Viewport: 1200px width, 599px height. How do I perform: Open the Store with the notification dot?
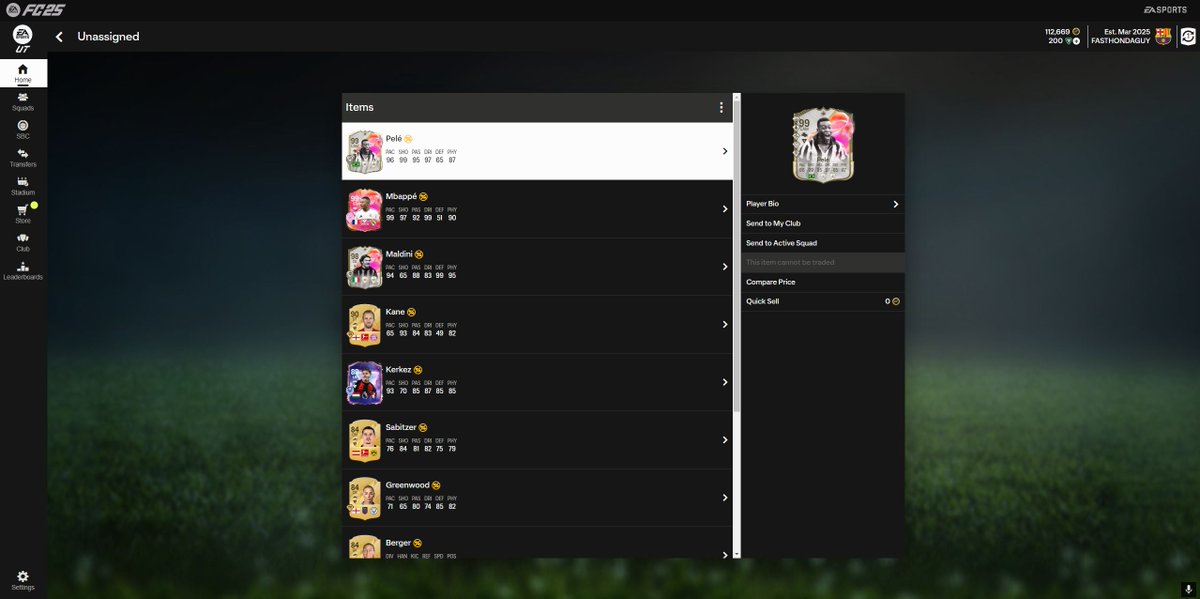tap(22, 215)
